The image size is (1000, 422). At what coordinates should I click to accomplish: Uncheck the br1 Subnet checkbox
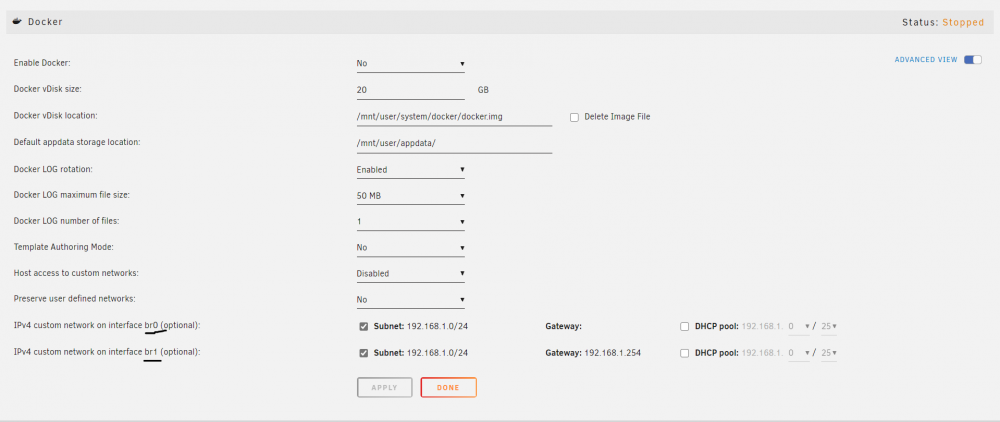(x=364, y=353)
